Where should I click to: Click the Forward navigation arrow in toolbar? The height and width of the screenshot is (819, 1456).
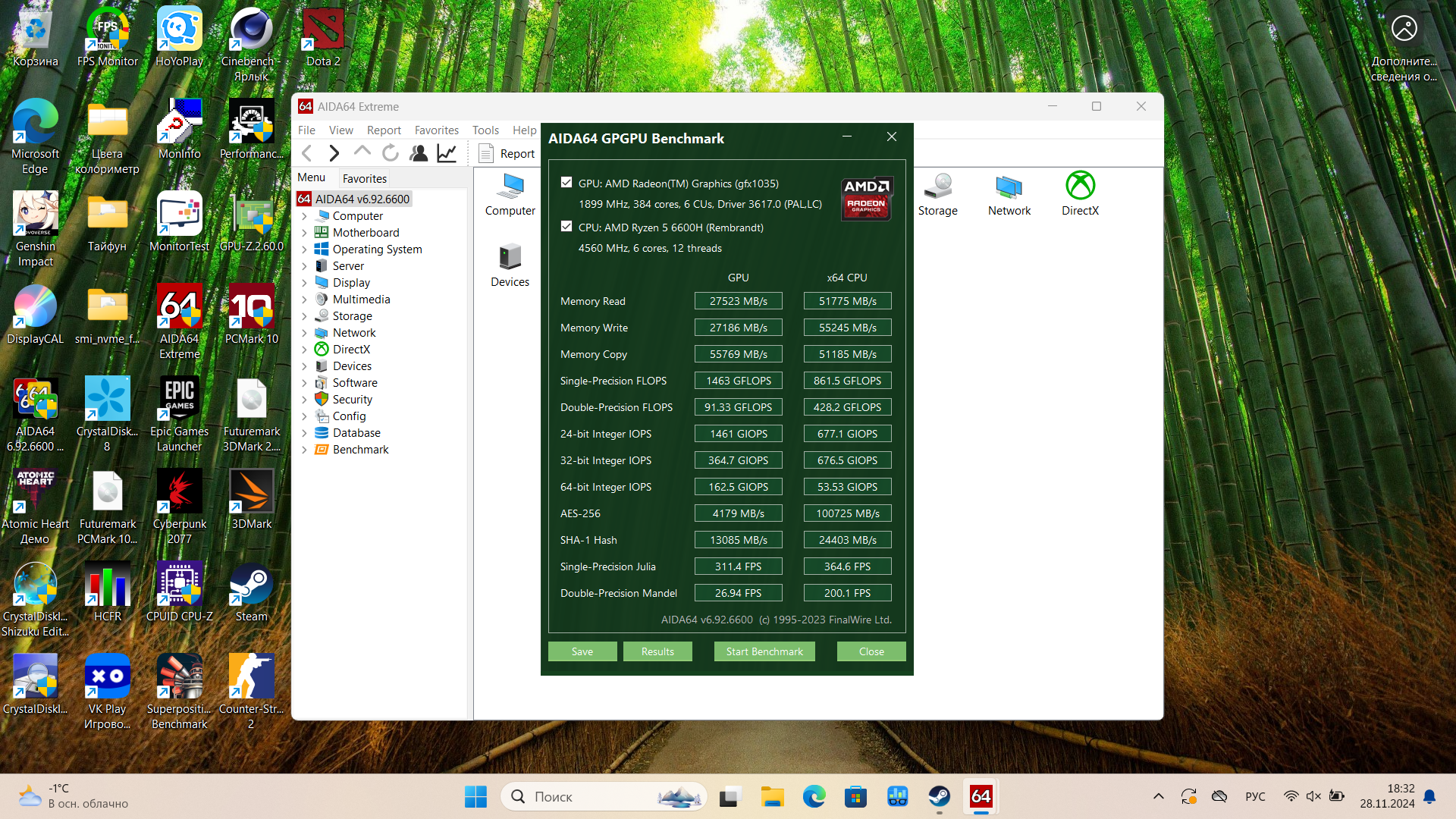[x=334, y=153]
